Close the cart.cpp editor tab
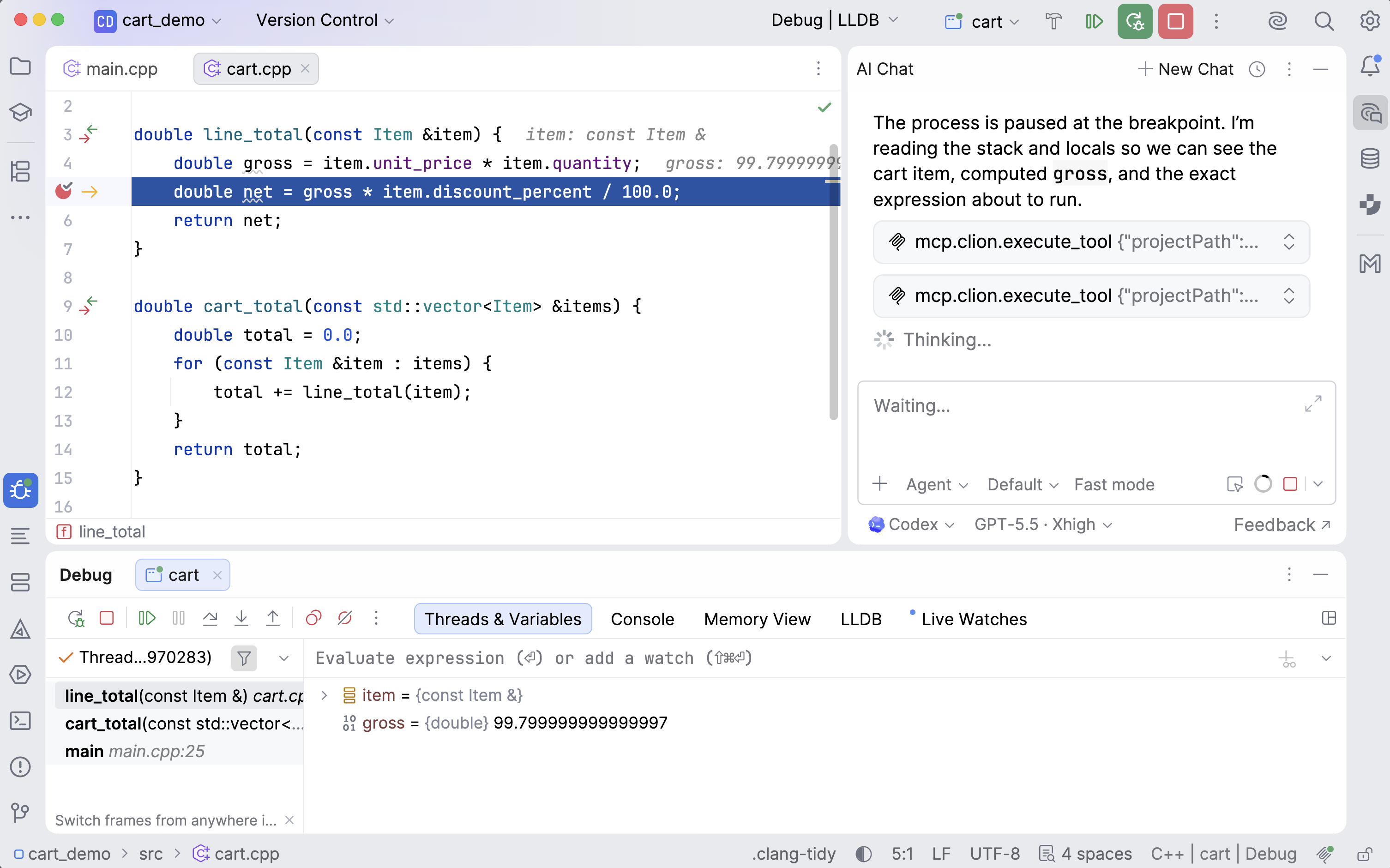 tap(305, 68)
